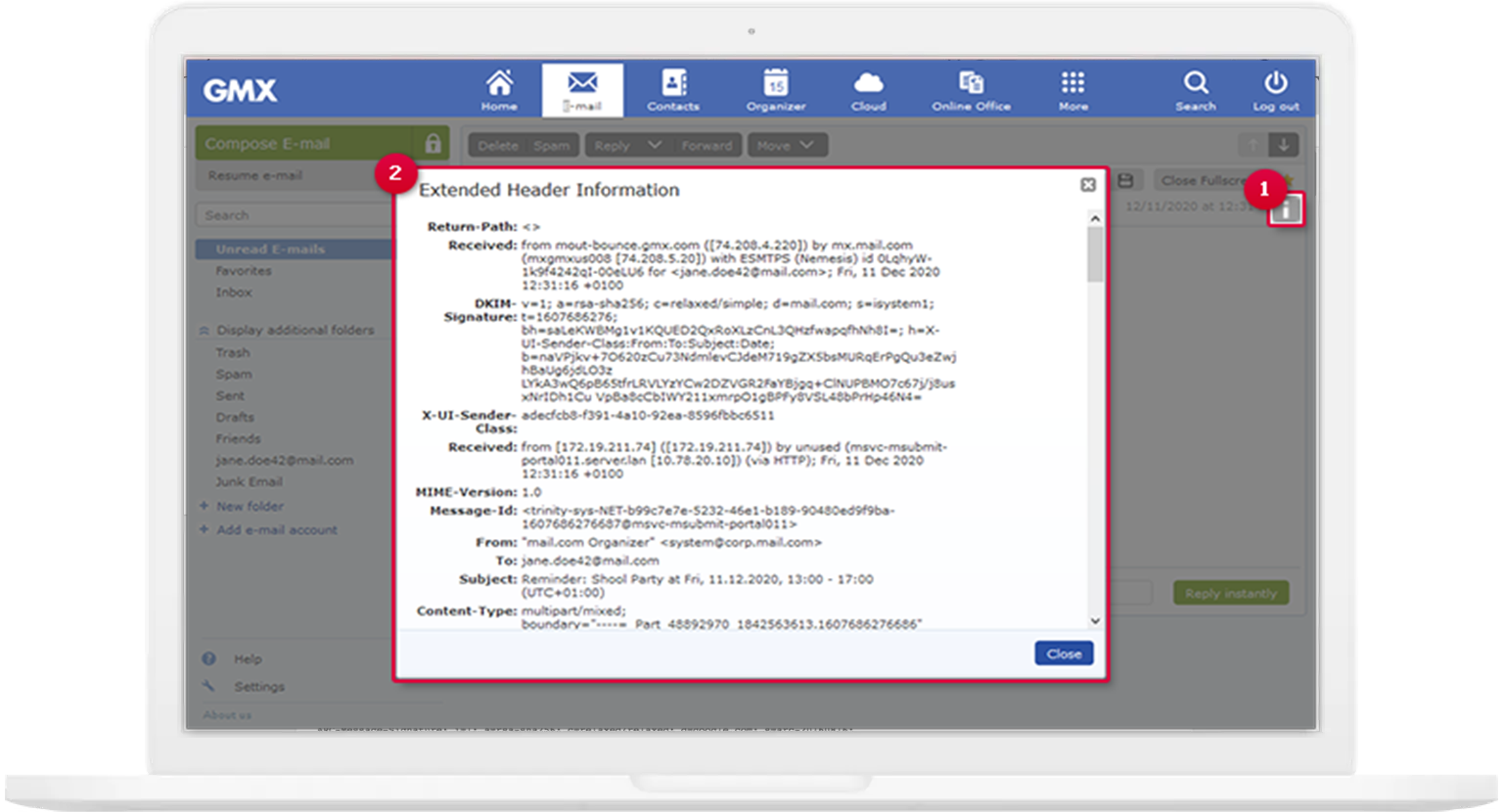Click the print icon beside Close Fullscreen

[x=1125, y=181]
